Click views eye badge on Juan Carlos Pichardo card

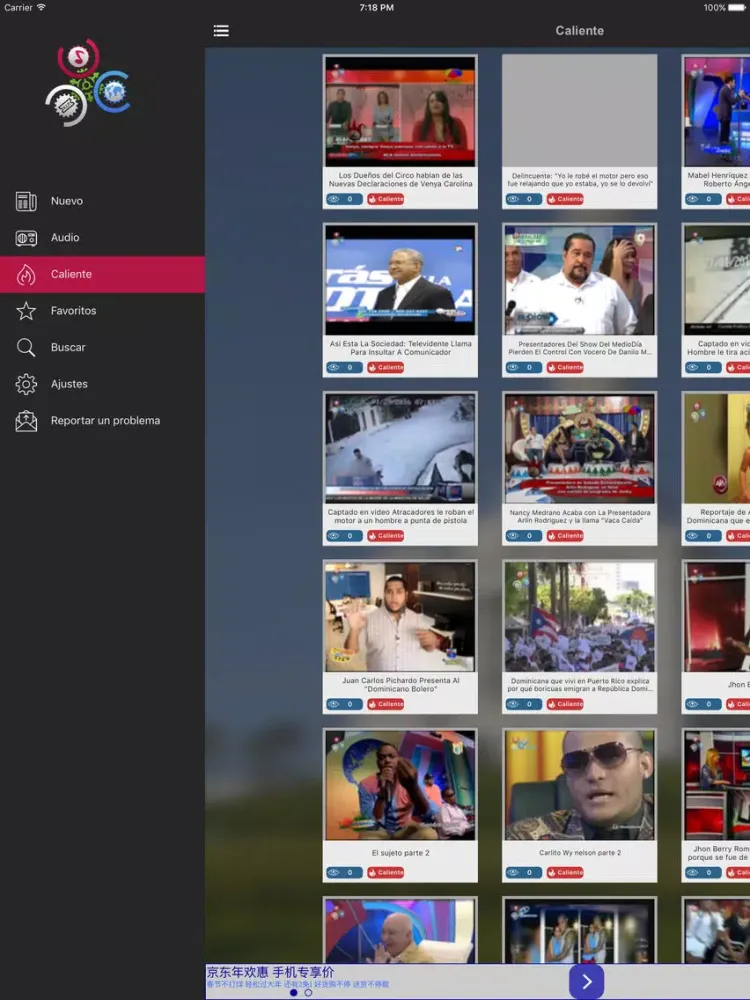click(344, 704)
